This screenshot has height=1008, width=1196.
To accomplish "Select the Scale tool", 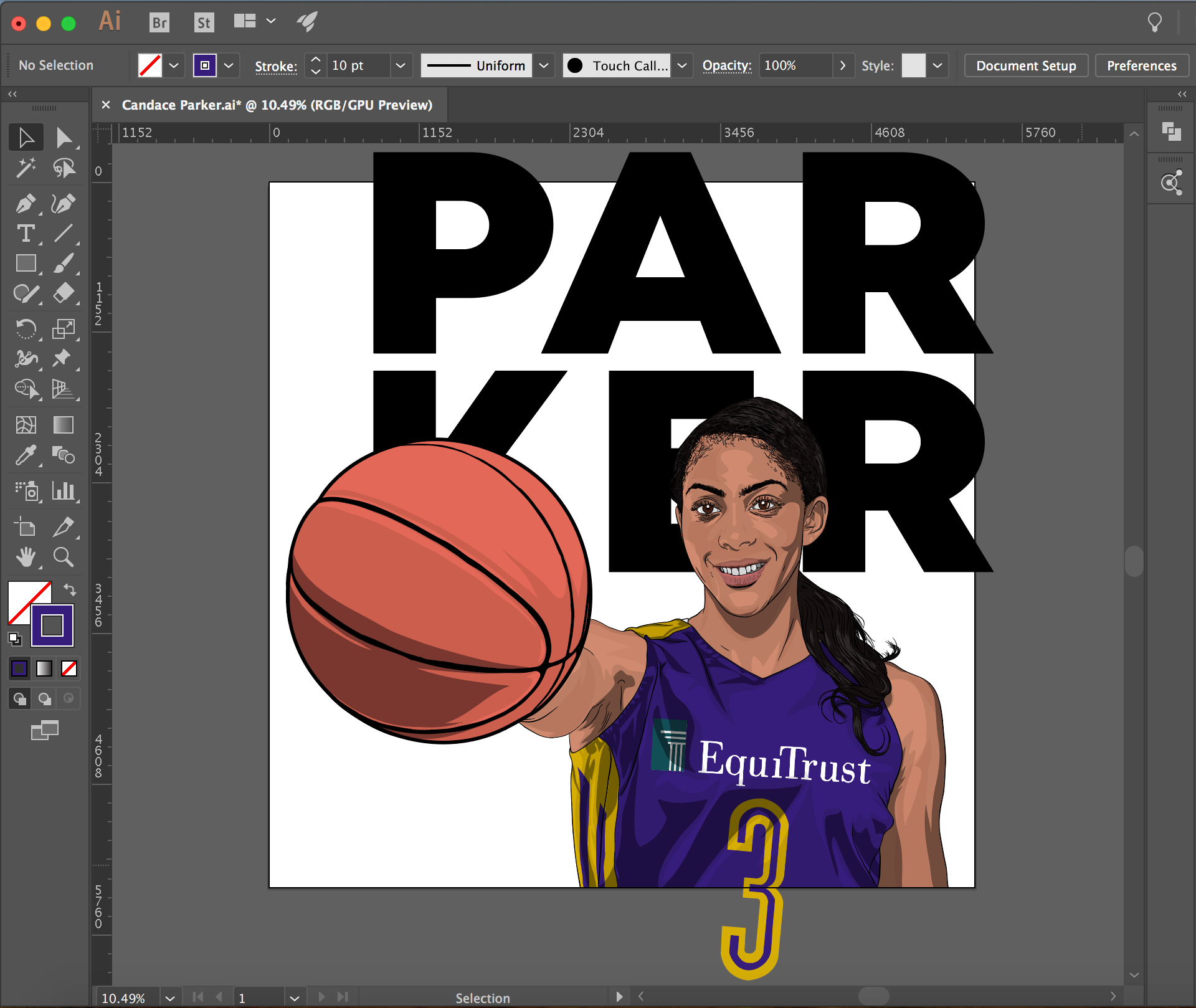I will (64, 328).
